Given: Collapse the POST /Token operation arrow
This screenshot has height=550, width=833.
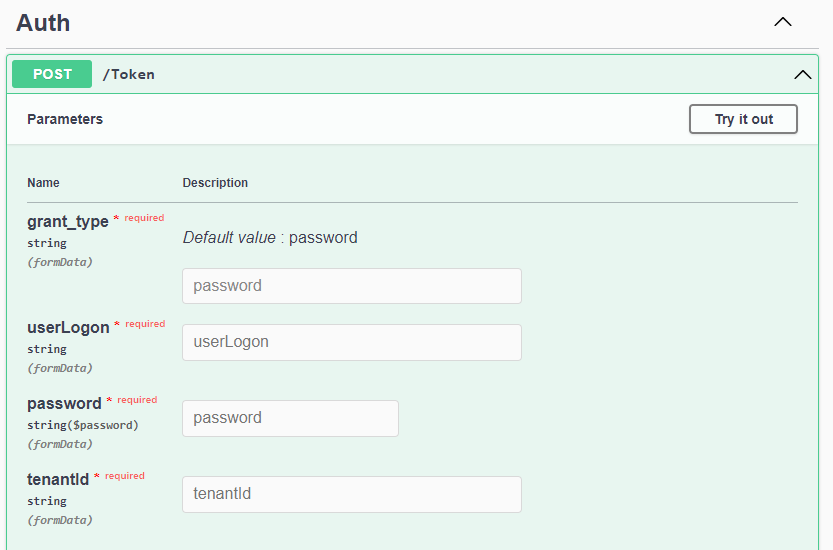Looking at the screenshot, I should [802, 74].
